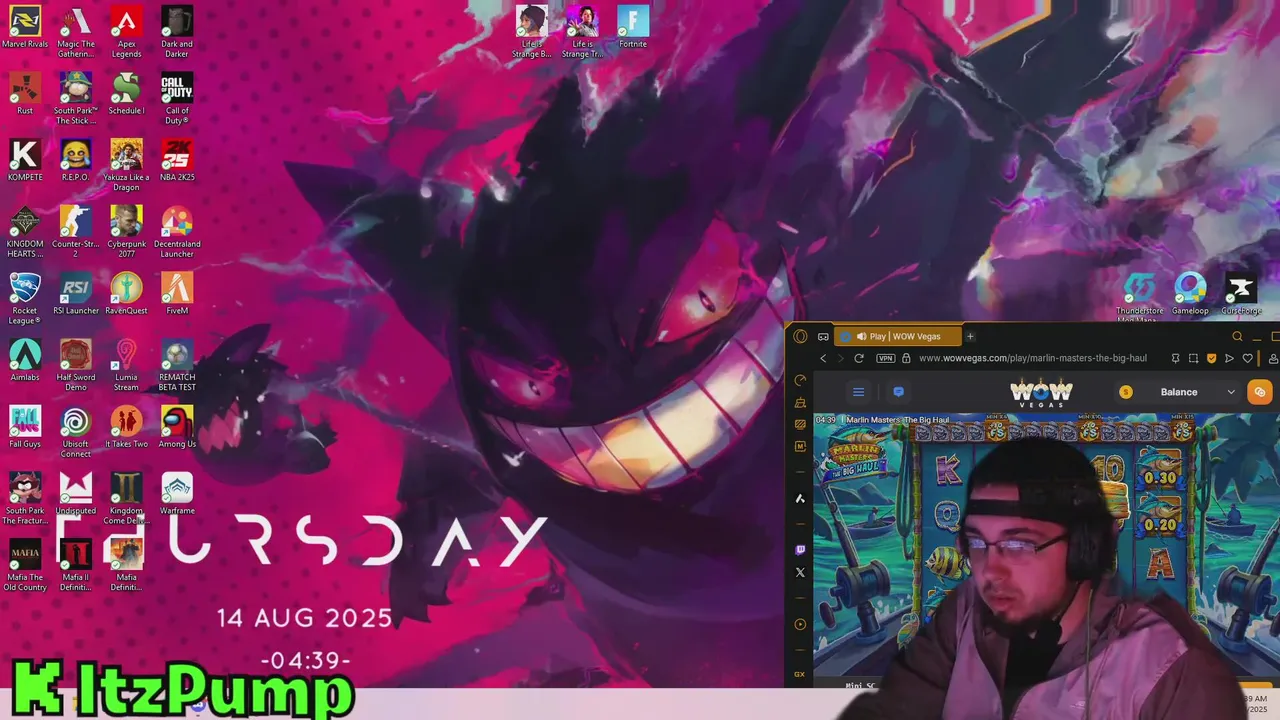The height and width of the screenshot is (720, 1280).
Task: Open the Warframe desktop shortcut
Action: [177, 494]
